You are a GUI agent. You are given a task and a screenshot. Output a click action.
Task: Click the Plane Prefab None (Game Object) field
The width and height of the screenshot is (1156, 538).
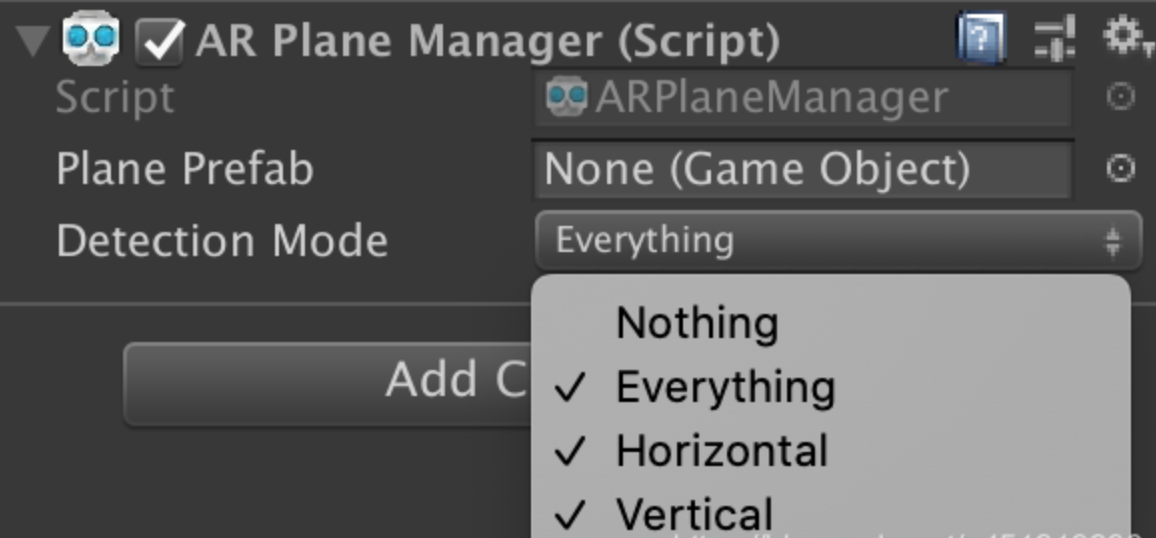[802, 169]
